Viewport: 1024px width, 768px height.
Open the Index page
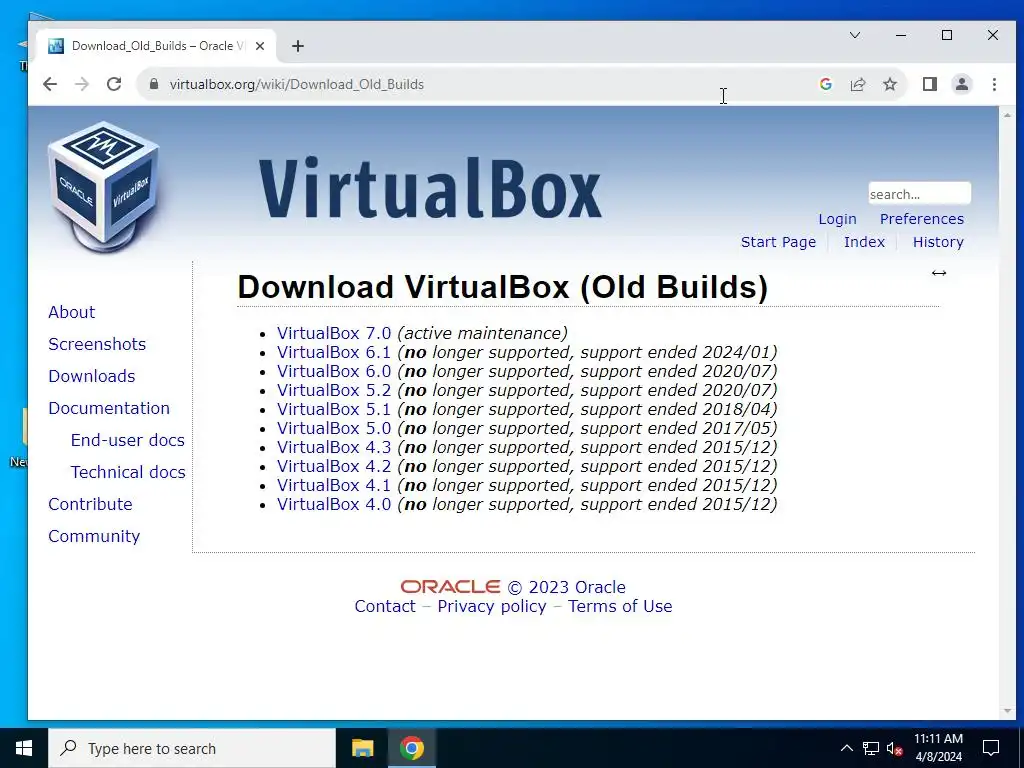pos(864,242)
